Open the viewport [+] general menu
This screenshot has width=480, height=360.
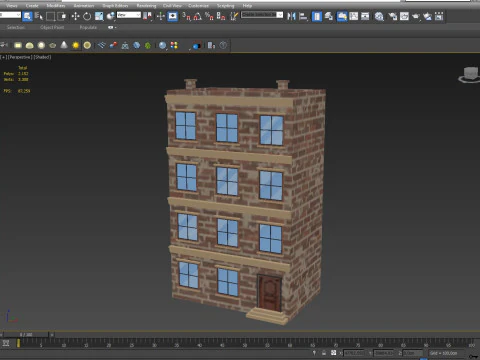[3, 57]
